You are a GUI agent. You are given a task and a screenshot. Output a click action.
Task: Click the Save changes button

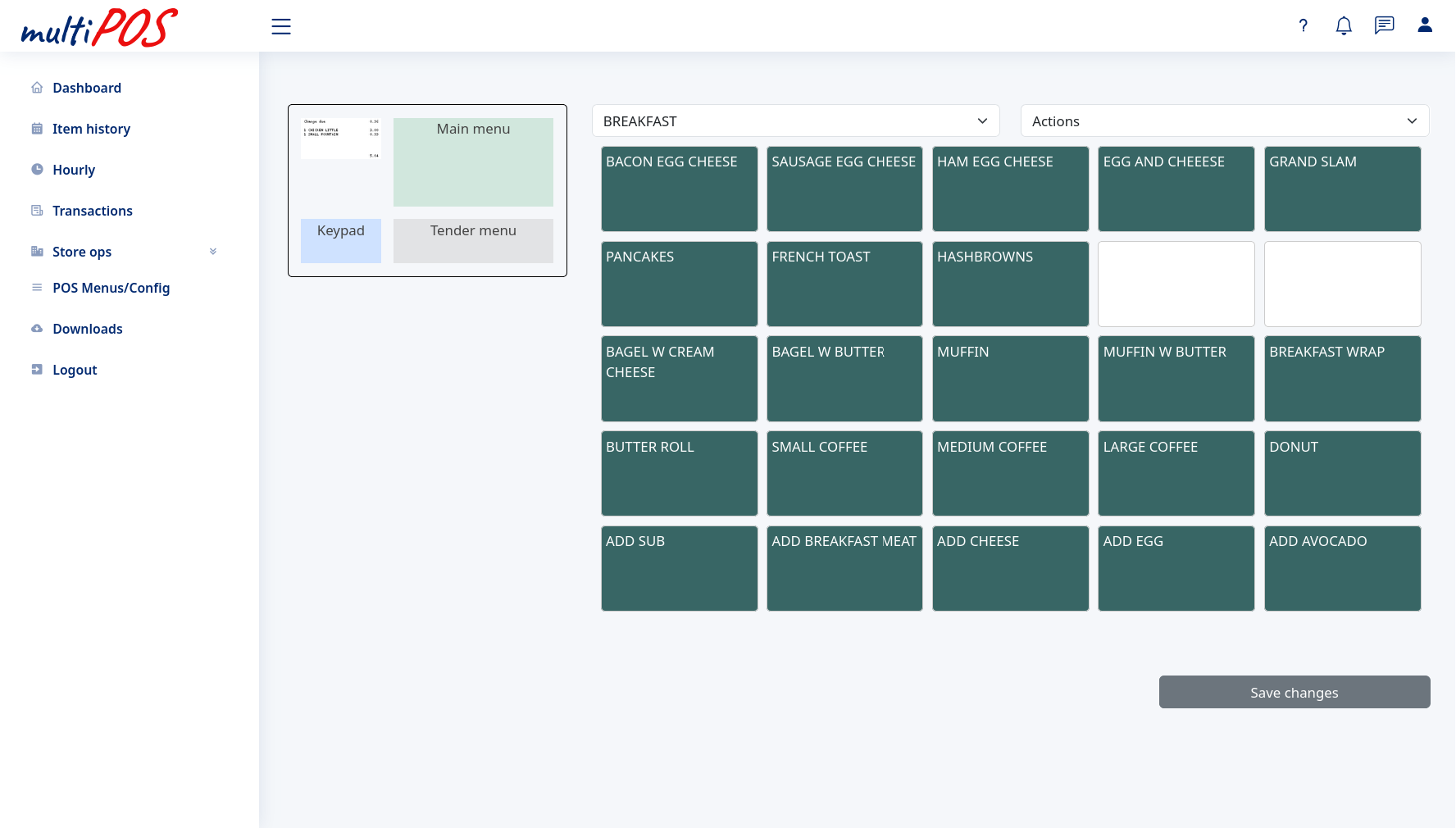click(1294, 692)
